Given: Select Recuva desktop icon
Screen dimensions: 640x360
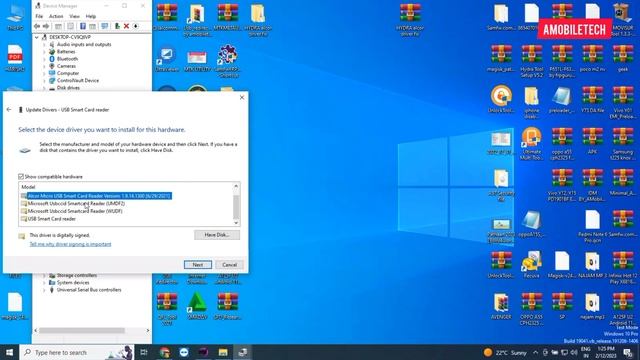Looking at the screenshot, I should [x=531, y=264].
